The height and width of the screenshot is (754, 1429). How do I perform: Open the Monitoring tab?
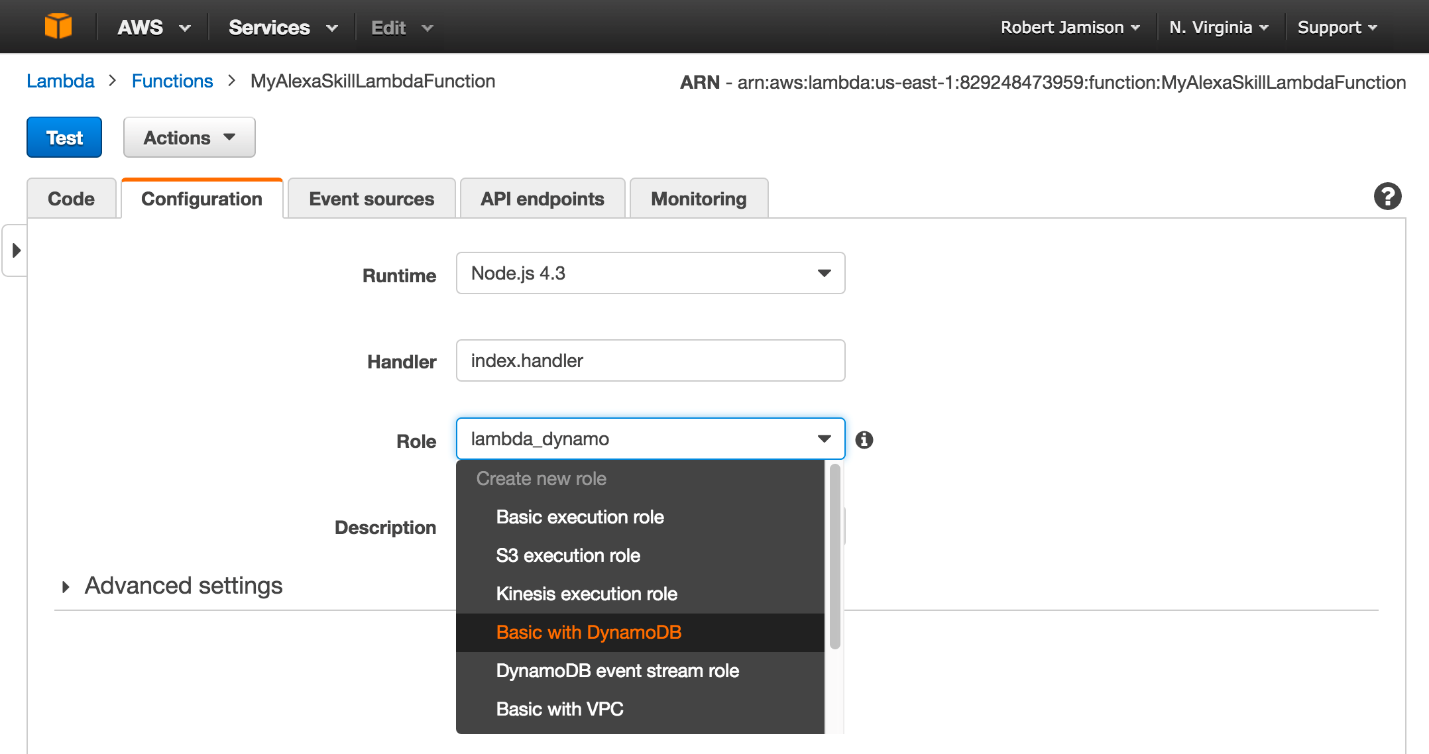(698, 199)
